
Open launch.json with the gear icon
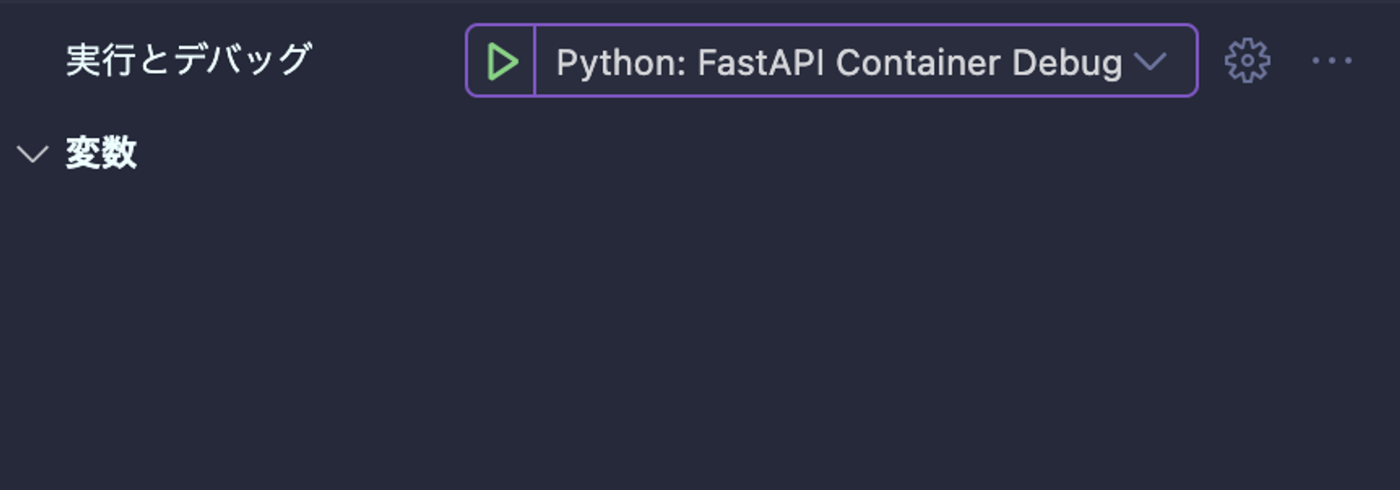[1247, 62]
